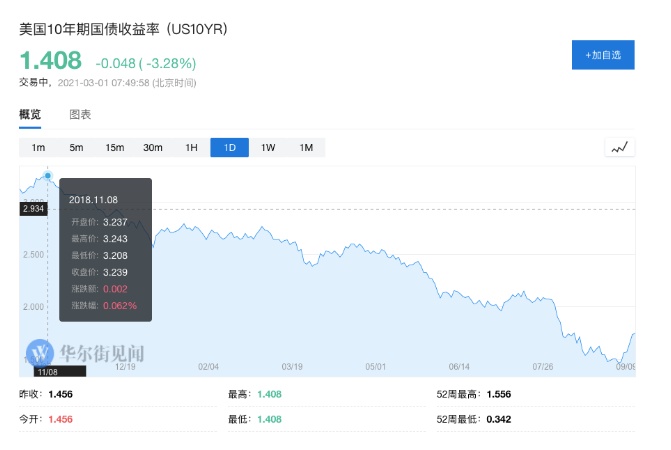Image resolution: width=671 pixels, height=450 pixels.
Task: Open the line chart style icon
Action: (x=620, y=148)
